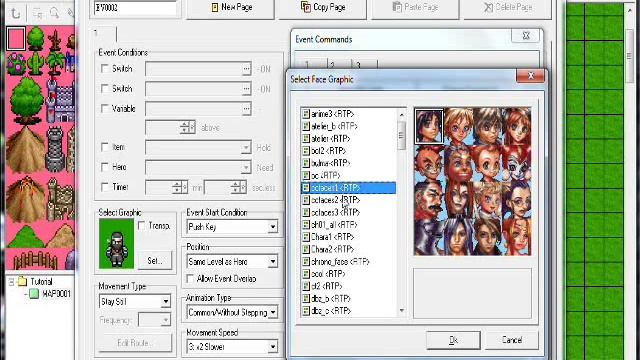Click the Copy Page button
Image resolution: width=640 pixels, height=360 pixels.
click(x=322, y=8)
